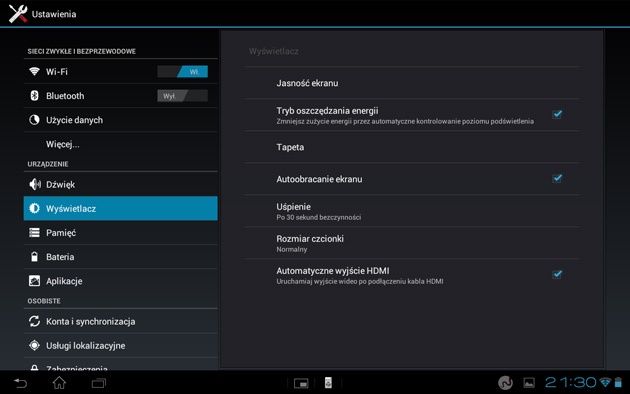Open Bluetooth settings row
Screen dimensions: 630x394
[x=121, y=96]
